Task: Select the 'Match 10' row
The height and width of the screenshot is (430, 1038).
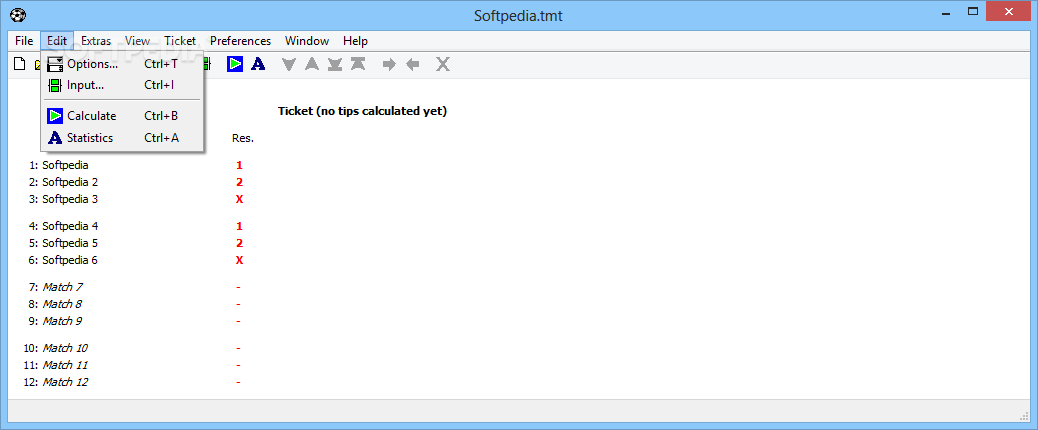Action: pyautogui.click(x=56, y=348)
